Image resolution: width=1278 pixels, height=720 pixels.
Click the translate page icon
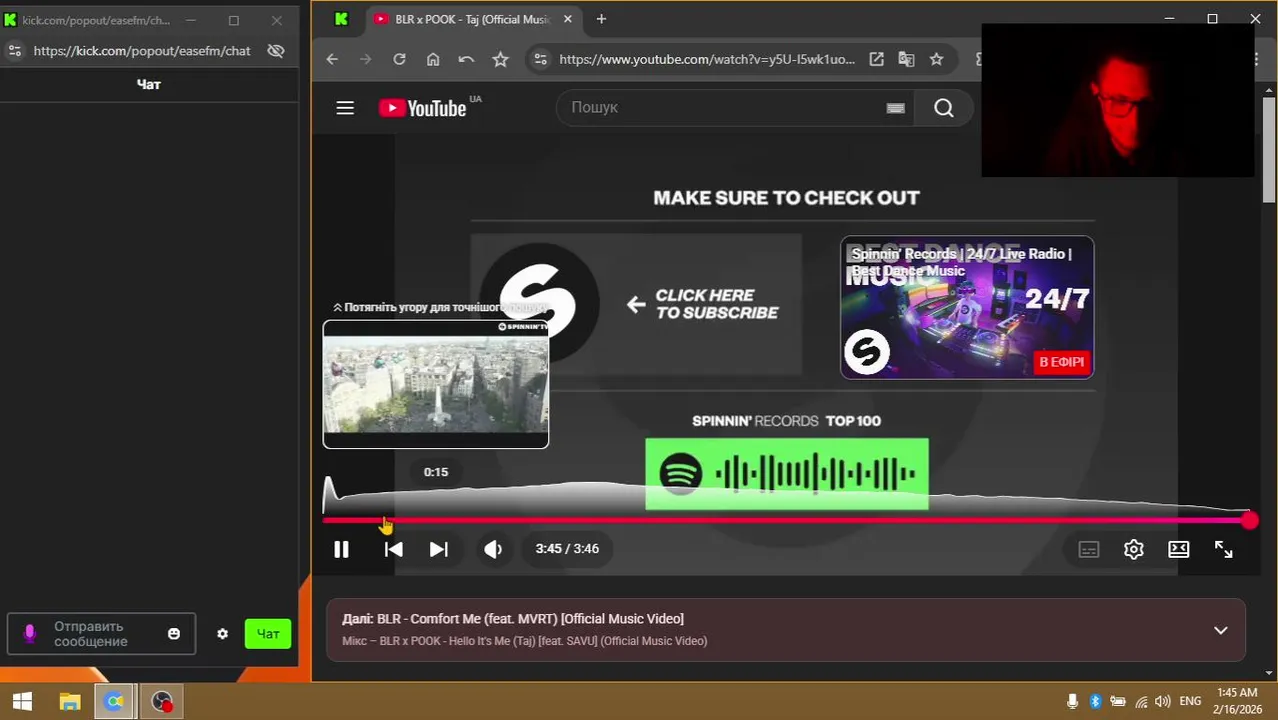coord(906,59)
